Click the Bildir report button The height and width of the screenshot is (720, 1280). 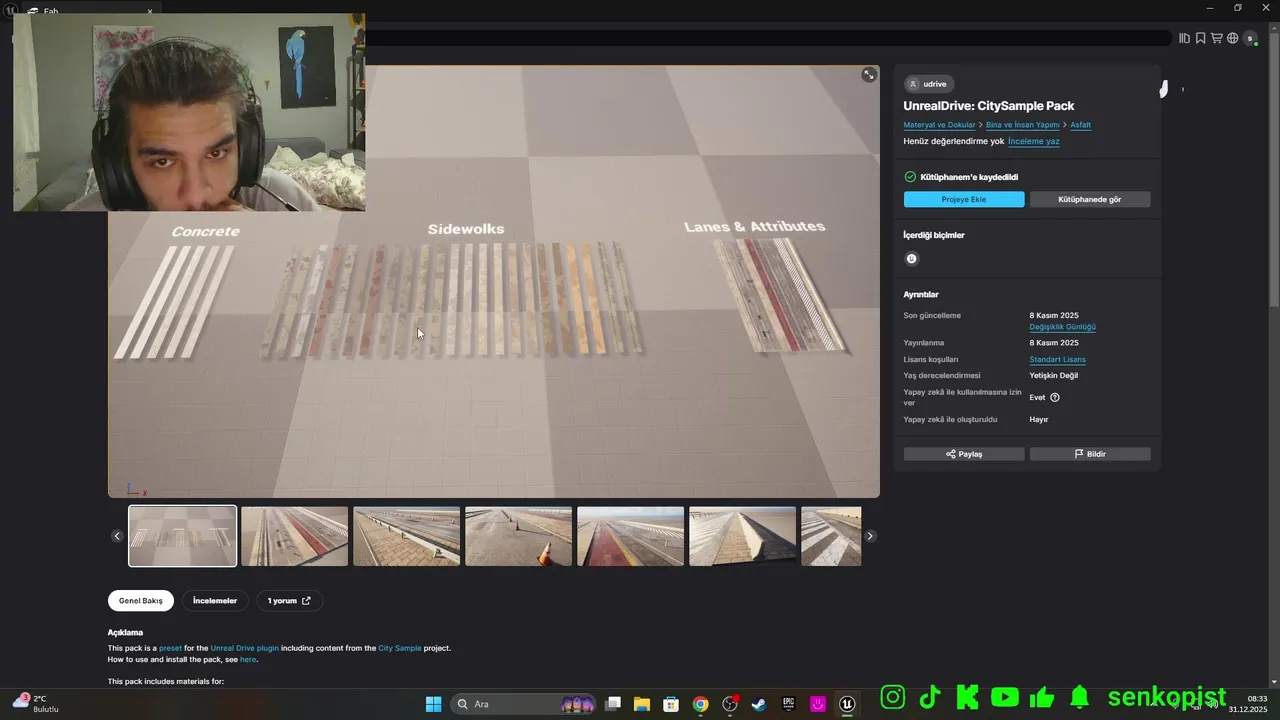point(1090,454)
